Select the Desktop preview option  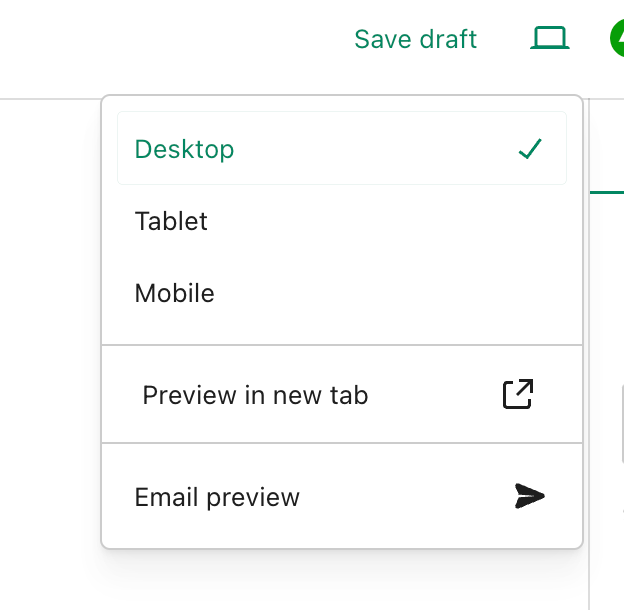[341, 149]
